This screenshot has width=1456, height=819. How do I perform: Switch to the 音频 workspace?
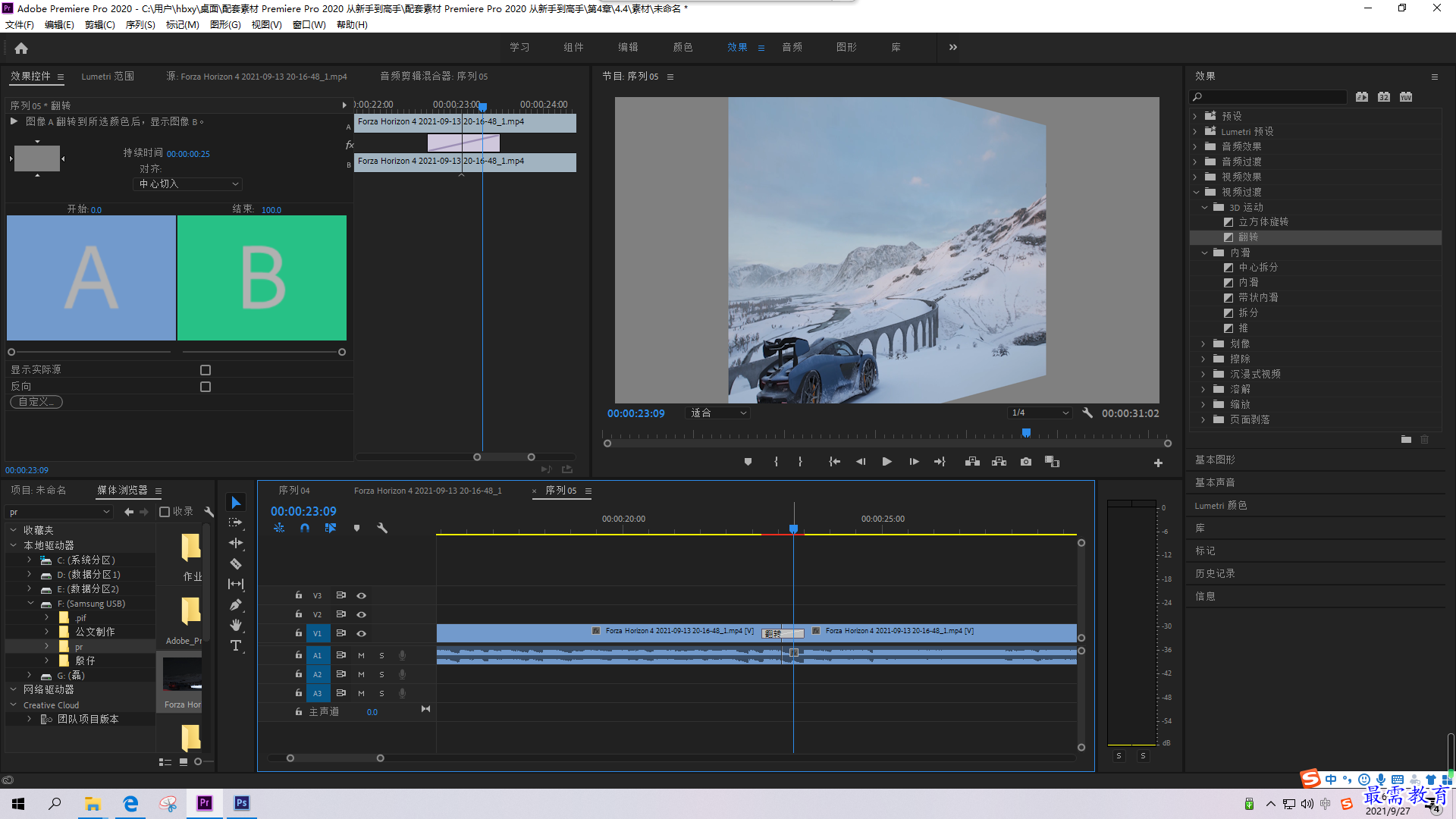792,47
